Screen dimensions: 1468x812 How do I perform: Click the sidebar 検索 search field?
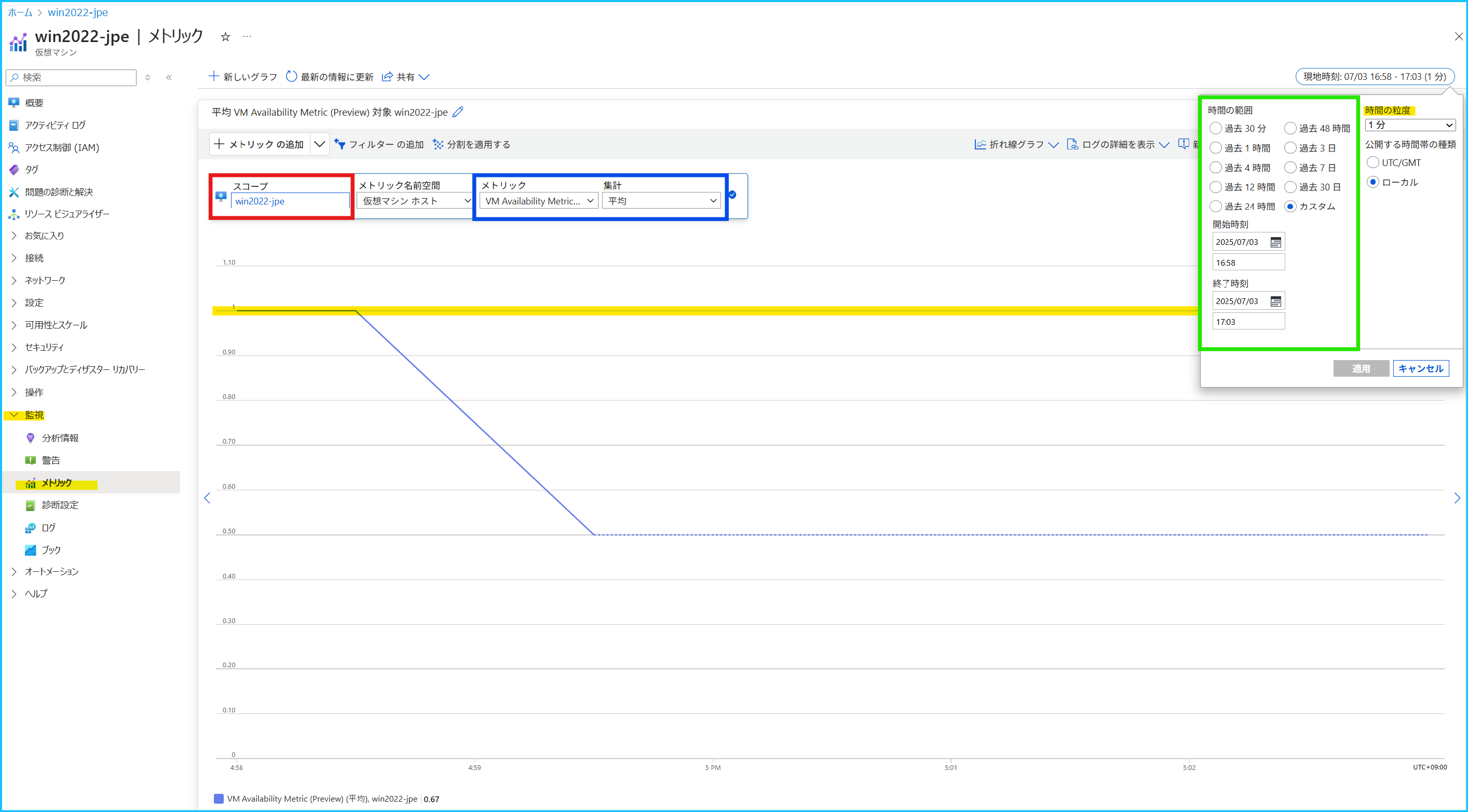(x=71, y=77)
